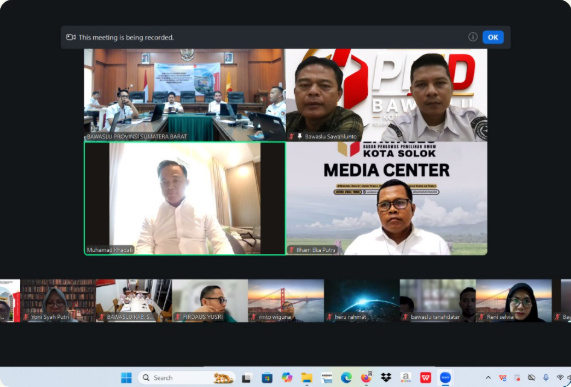Open Task View from the taskbar

[247, 378]
